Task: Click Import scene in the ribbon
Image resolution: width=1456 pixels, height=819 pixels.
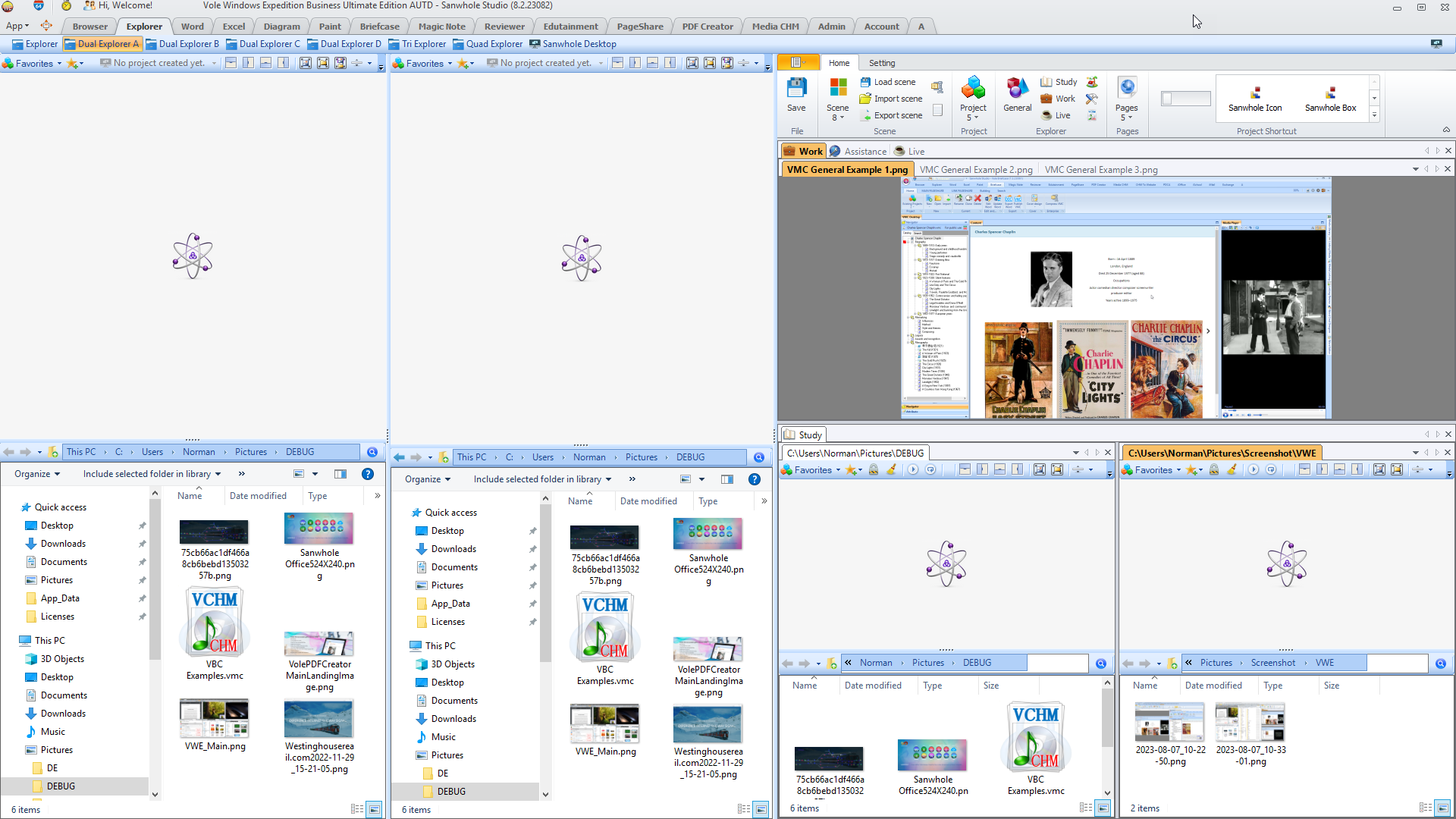Action: click(x=891, y=99)
